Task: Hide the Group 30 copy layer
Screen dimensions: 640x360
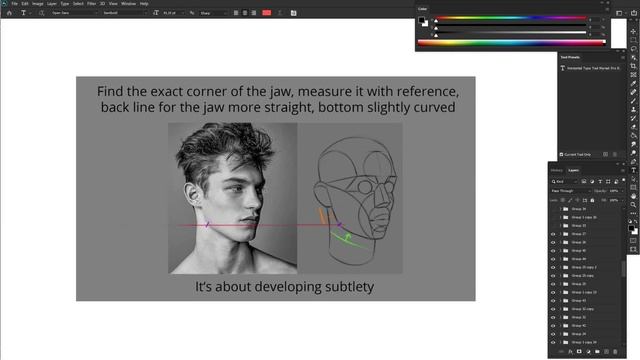Action: tap(553, 309)
